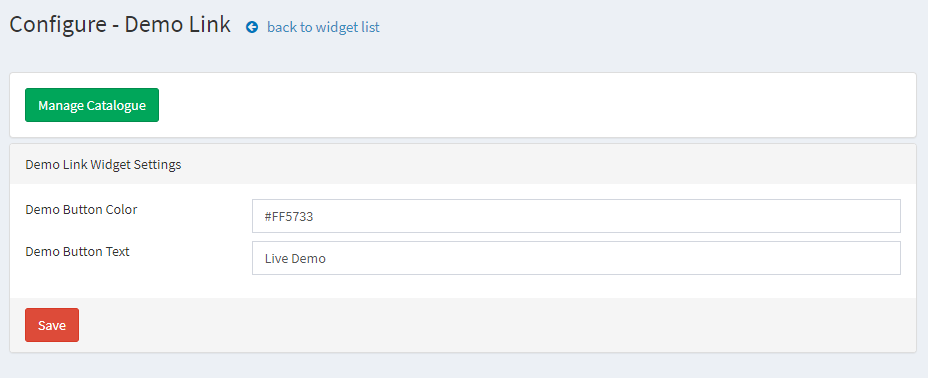Click the red Save button
The image size is (928, 378).
pos(51,325)
